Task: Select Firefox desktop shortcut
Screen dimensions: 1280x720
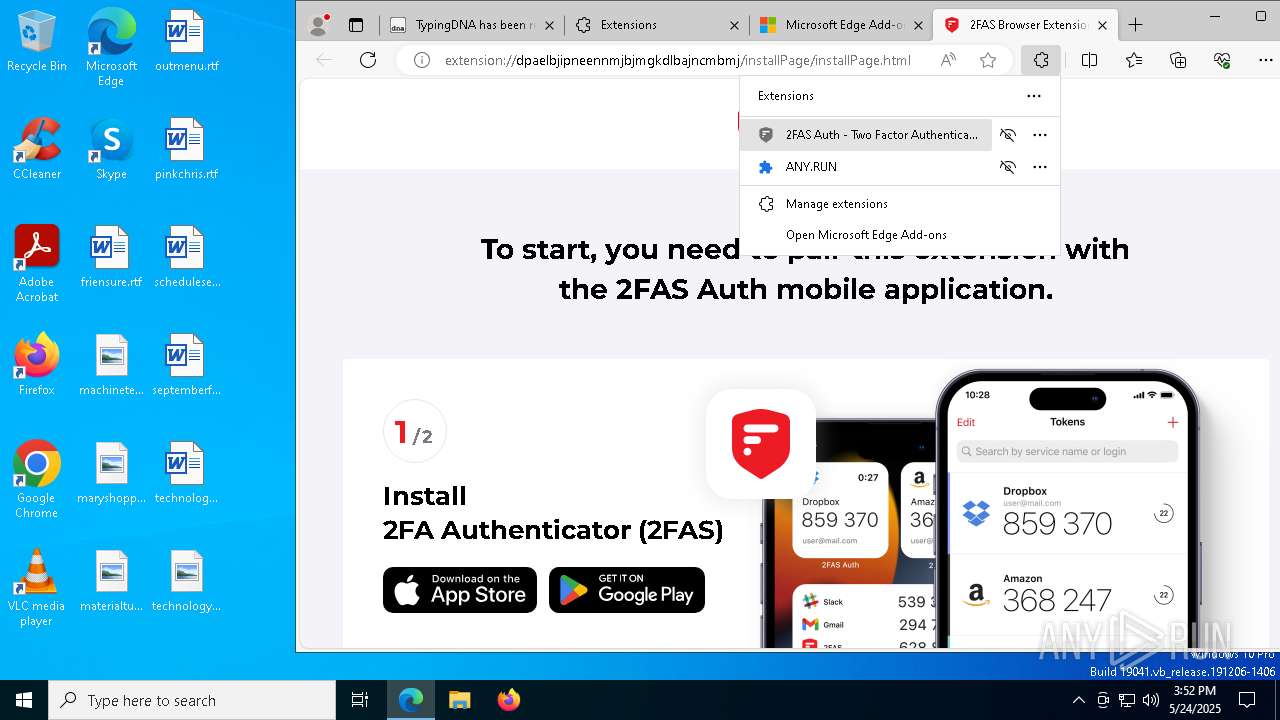Action: [x=37, y=364]
